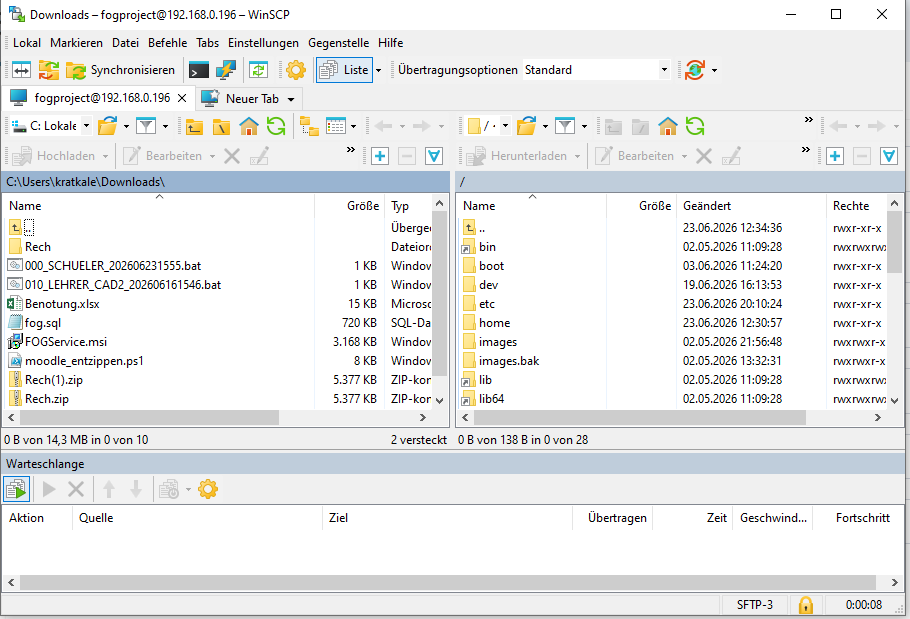
Task: Click the reconnect session globe icon
Action: pyautogui.click(x=695, y=70)
